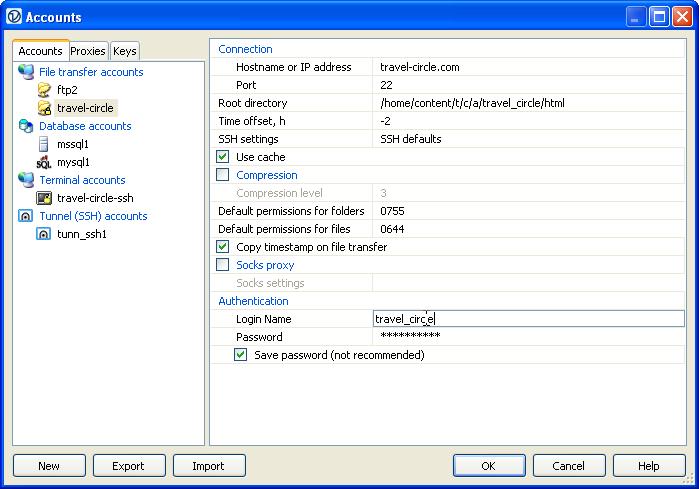Image resolution: width=699 pixels, height=489 pixels.
Task: Click the Login Name input field
Action: (x=528, y=319)
